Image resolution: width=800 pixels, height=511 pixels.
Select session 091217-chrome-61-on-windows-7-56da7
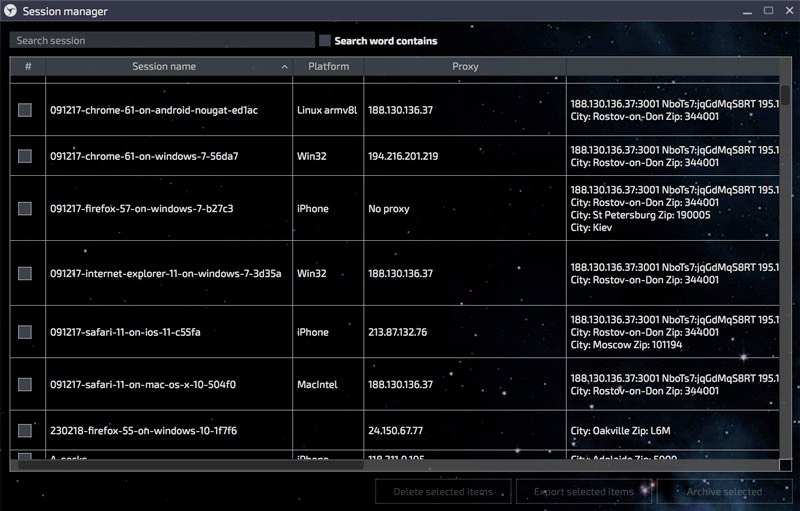pyautogui.click(x=144, y=156)
